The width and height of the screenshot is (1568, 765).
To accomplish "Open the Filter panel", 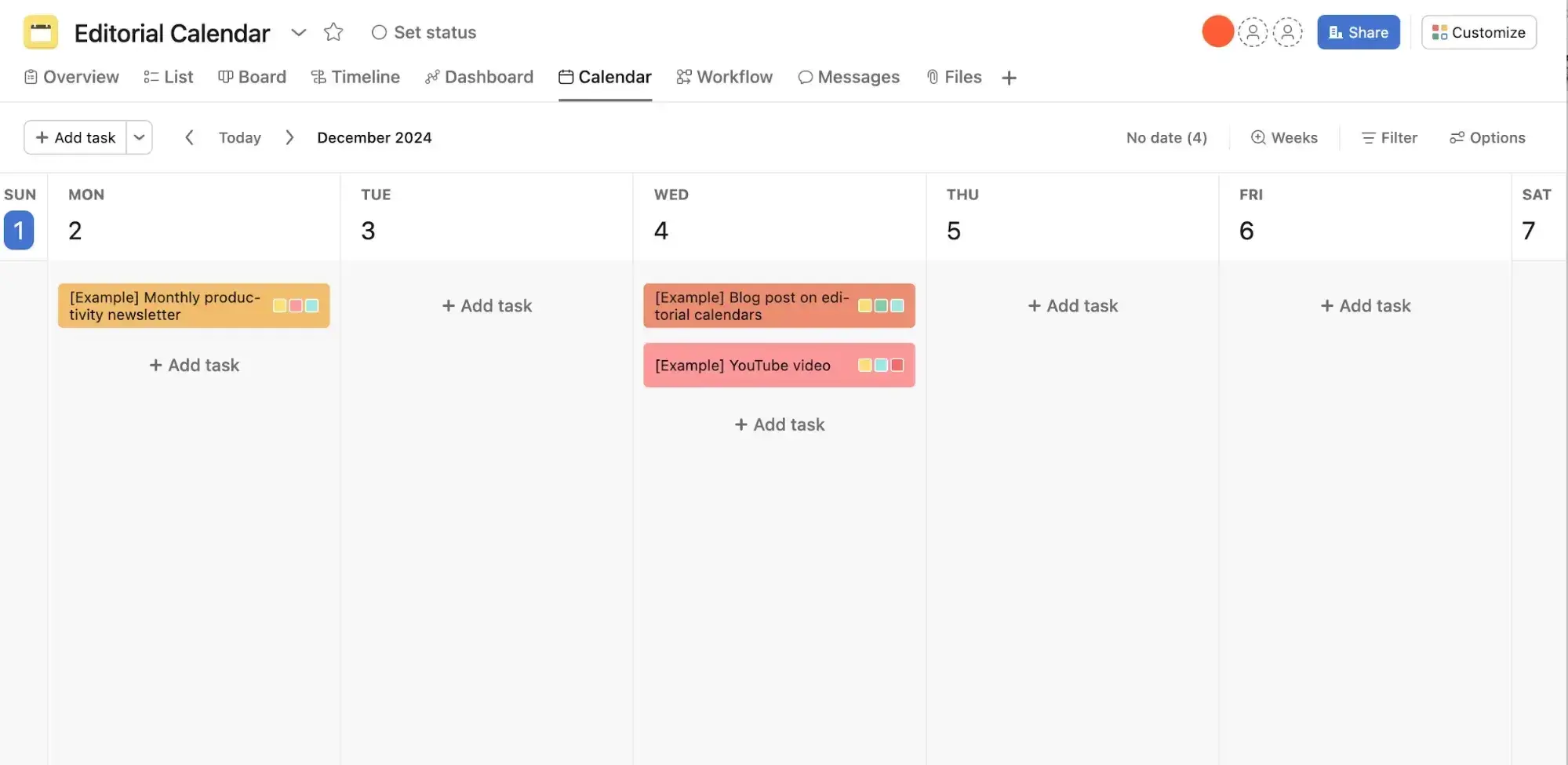I will [x=1388, y=137].
